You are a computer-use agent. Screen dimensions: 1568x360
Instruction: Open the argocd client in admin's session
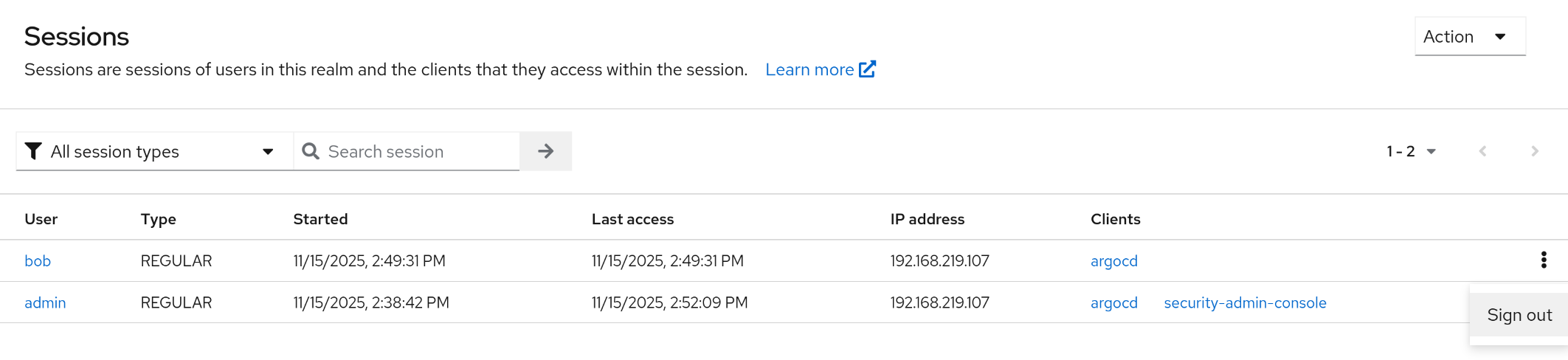tap(1113, 303)
